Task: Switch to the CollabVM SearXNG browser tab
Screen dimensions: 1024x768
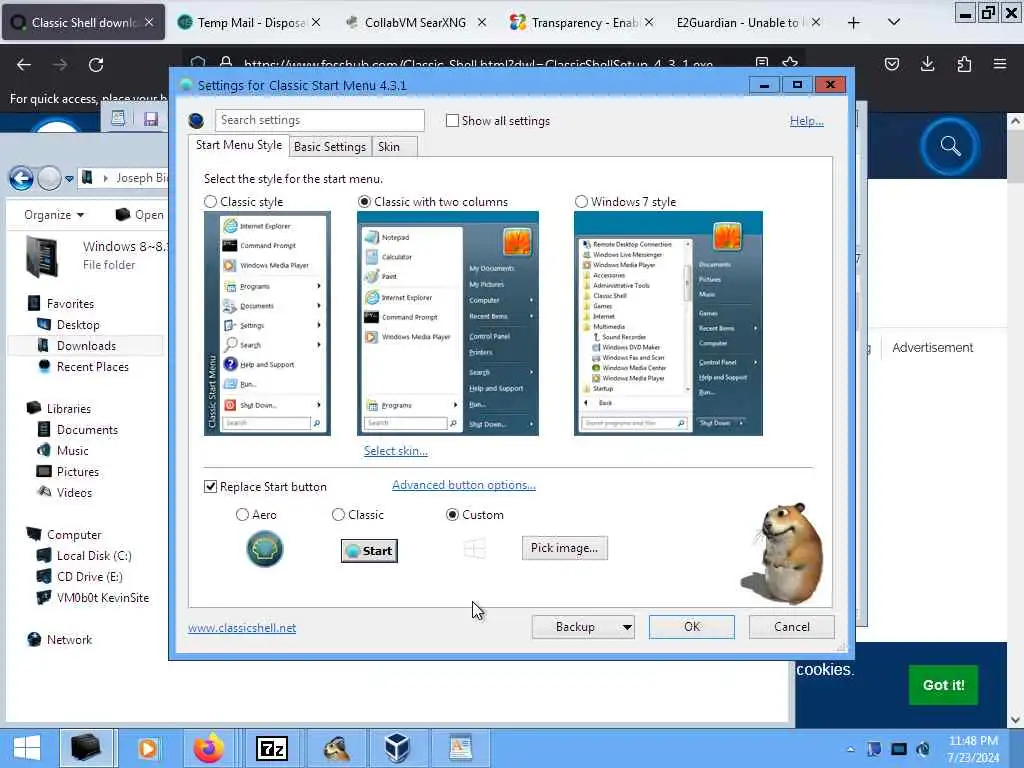Action: click(415, 23)
